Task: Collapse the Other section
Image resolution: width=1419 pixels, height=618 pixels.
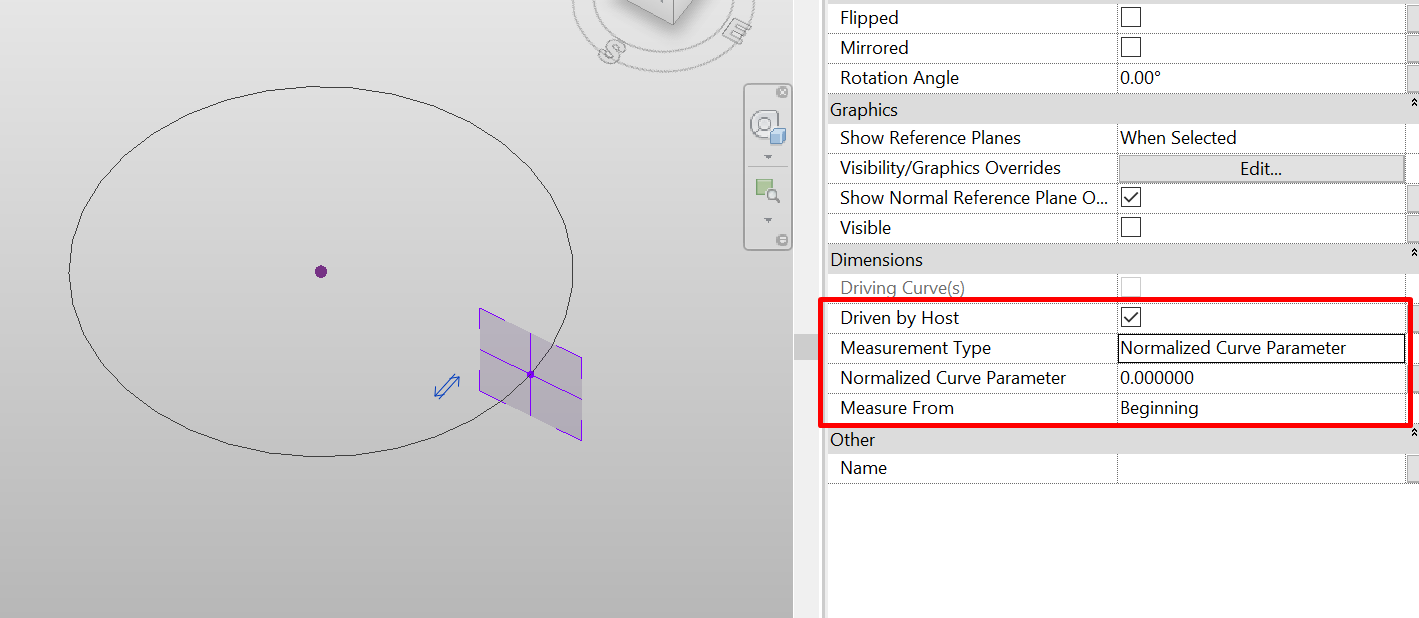Action: point(1413,433)
